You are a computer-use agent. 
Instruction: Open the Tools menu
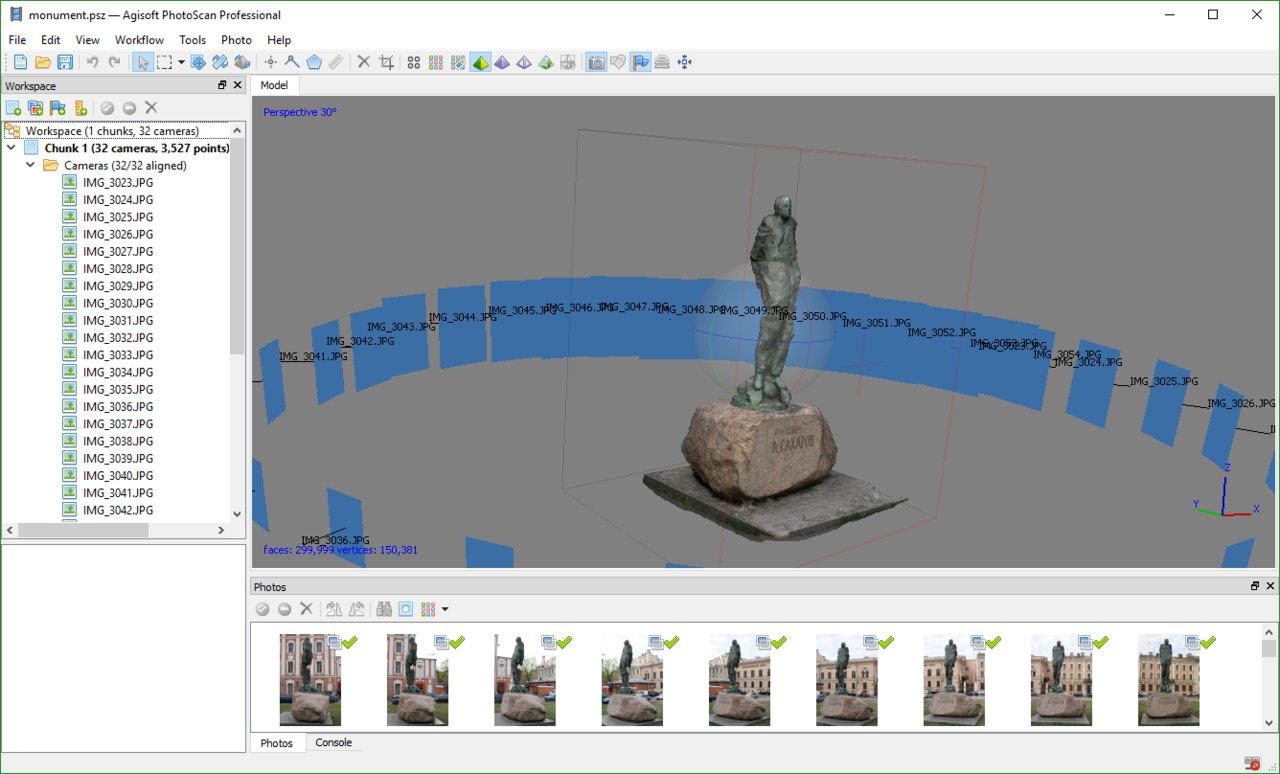(192, 40)
